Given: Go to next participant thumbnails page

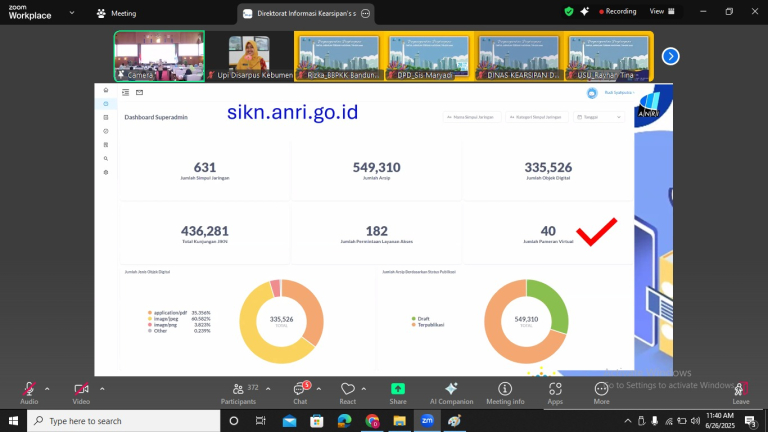Looking at the screenshot, I should tap(671, 56).
